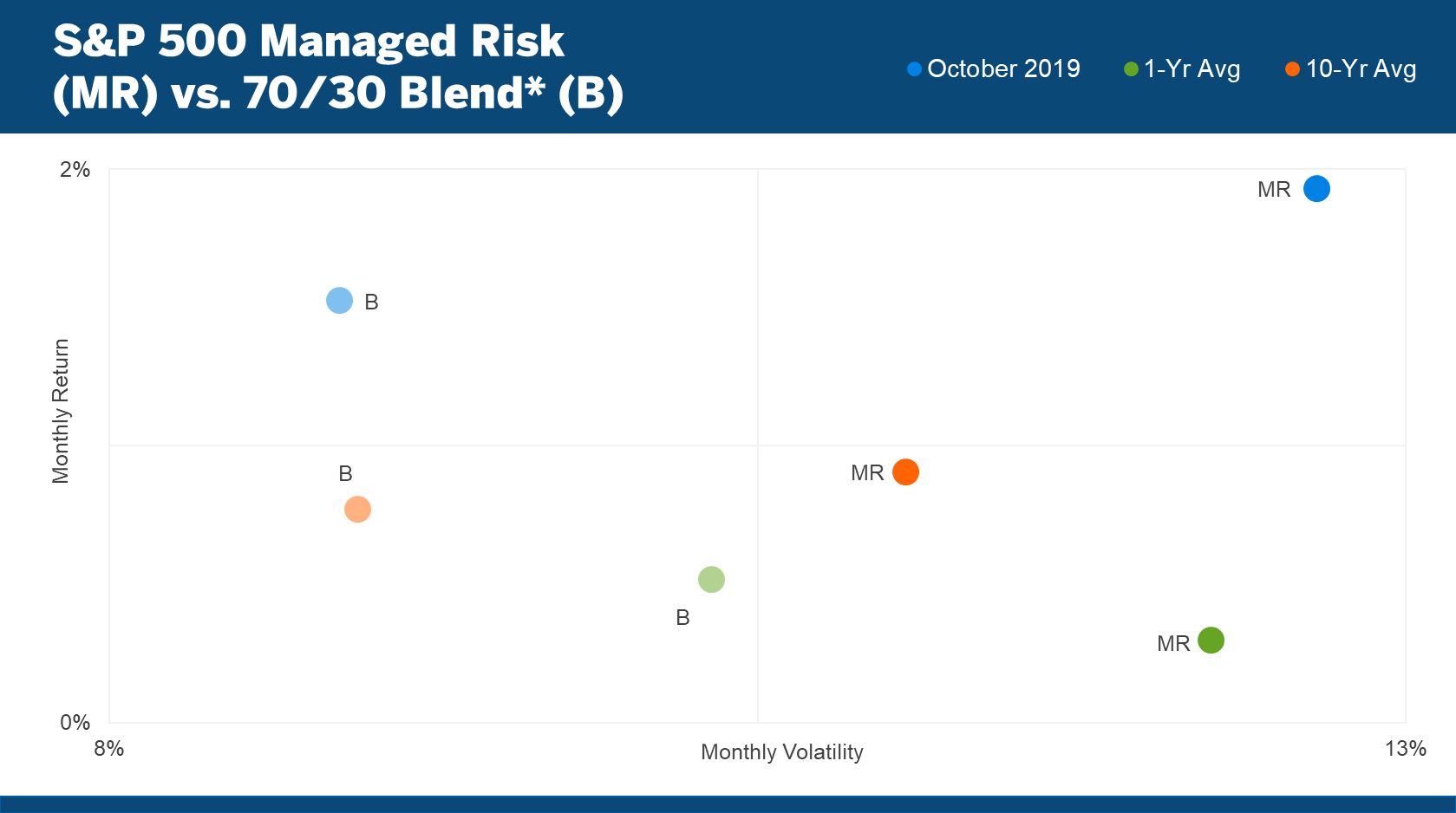Click the MR label beside the blue point
Viewport: 1456px width, 813px height.
(x=1274, y=190)
